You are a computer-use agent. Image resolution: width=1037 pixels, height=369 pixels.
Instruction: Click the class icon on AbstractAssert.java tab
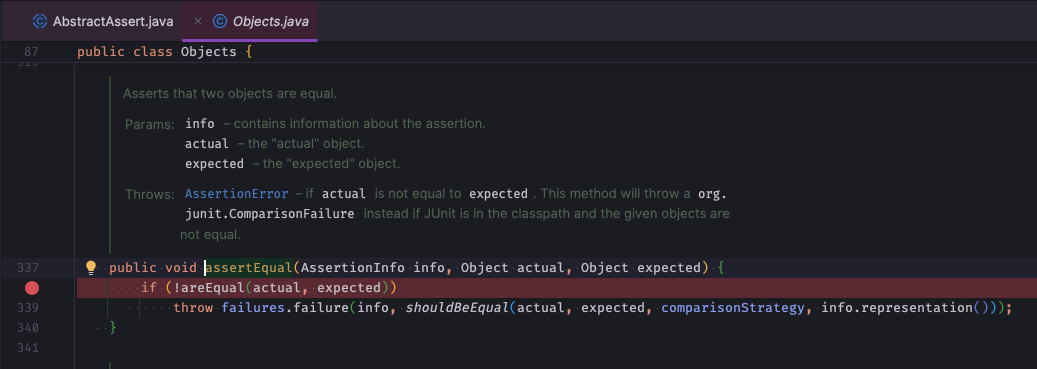[x=40, y=21]
